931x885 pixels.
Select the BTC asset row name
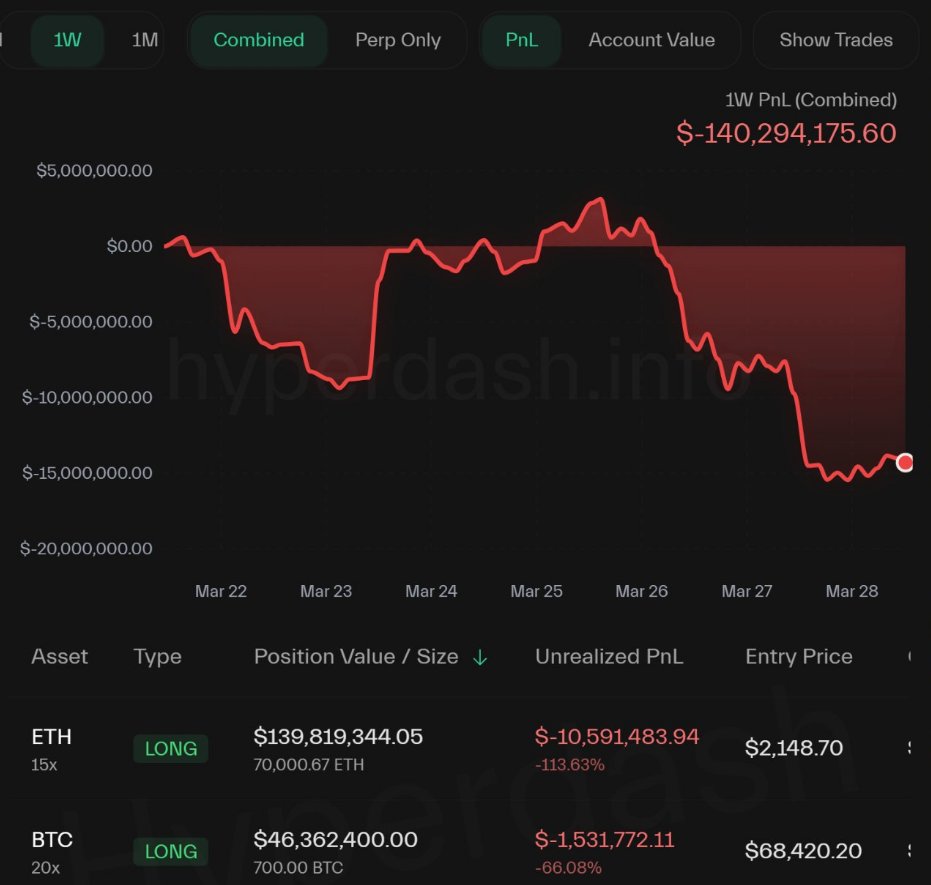click(x=52, y=840)
